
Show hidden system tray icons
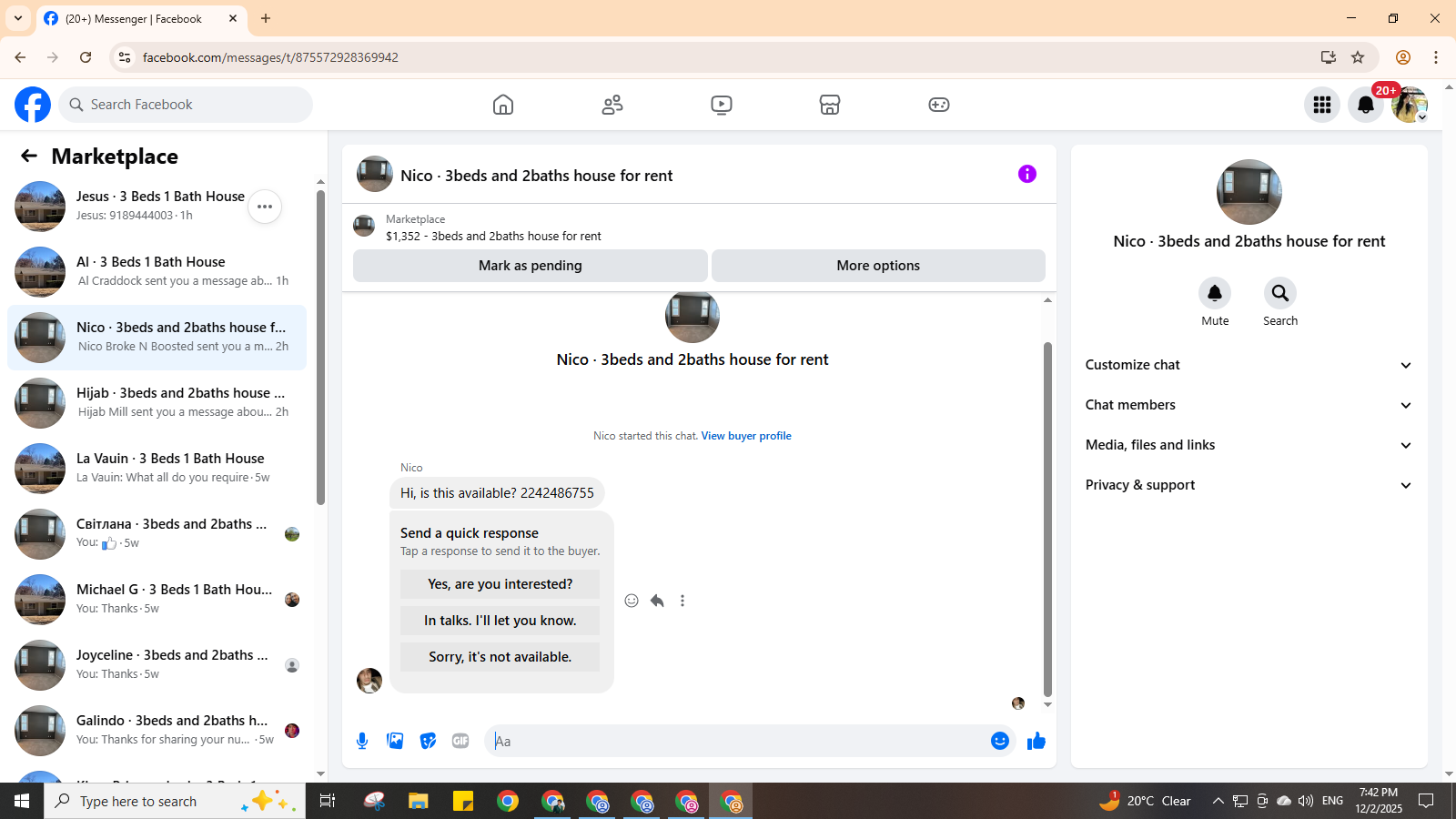[1218, 801]
